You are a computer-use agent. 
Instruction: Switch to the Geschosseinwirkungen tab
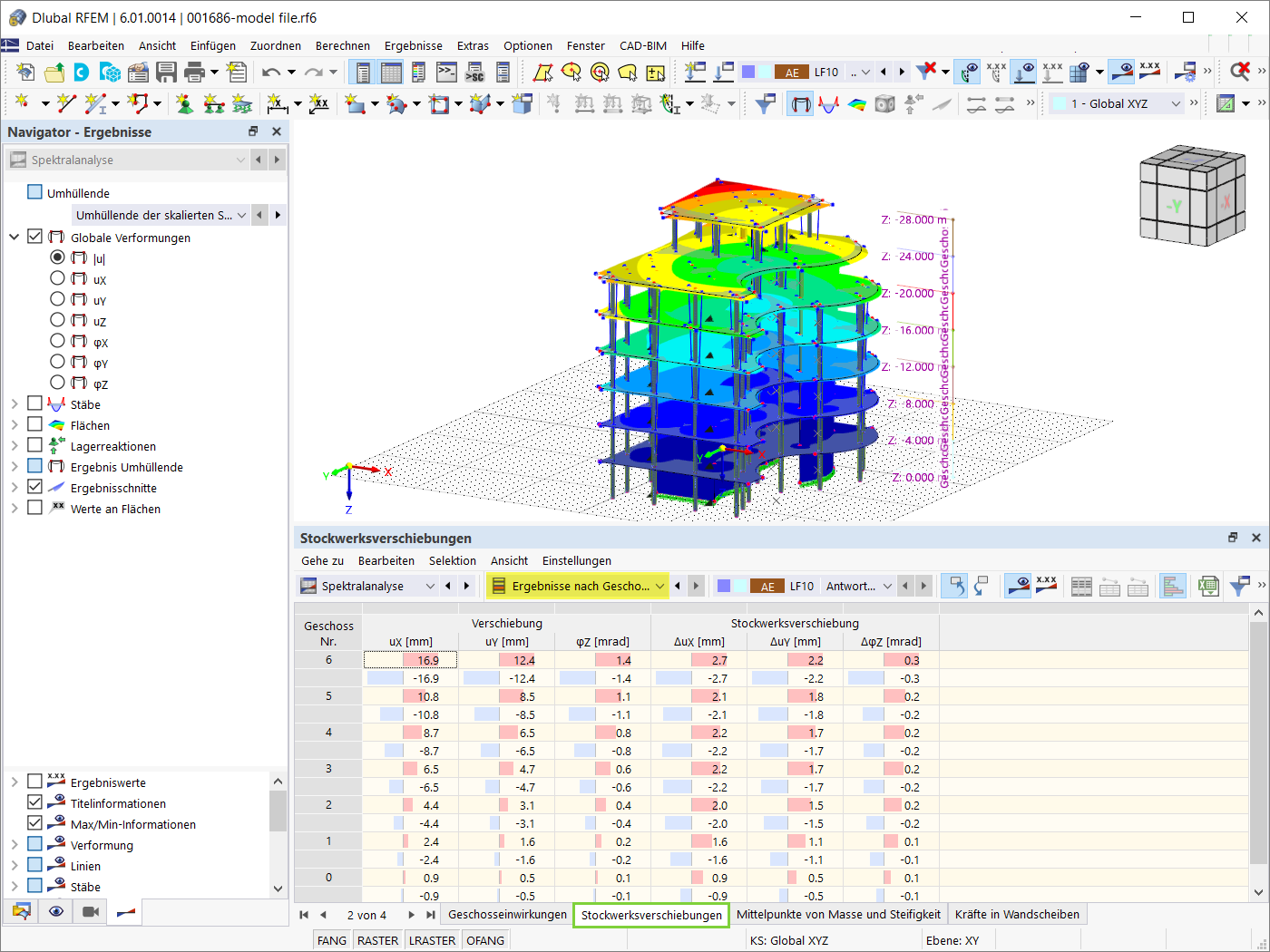coord(507,914)
